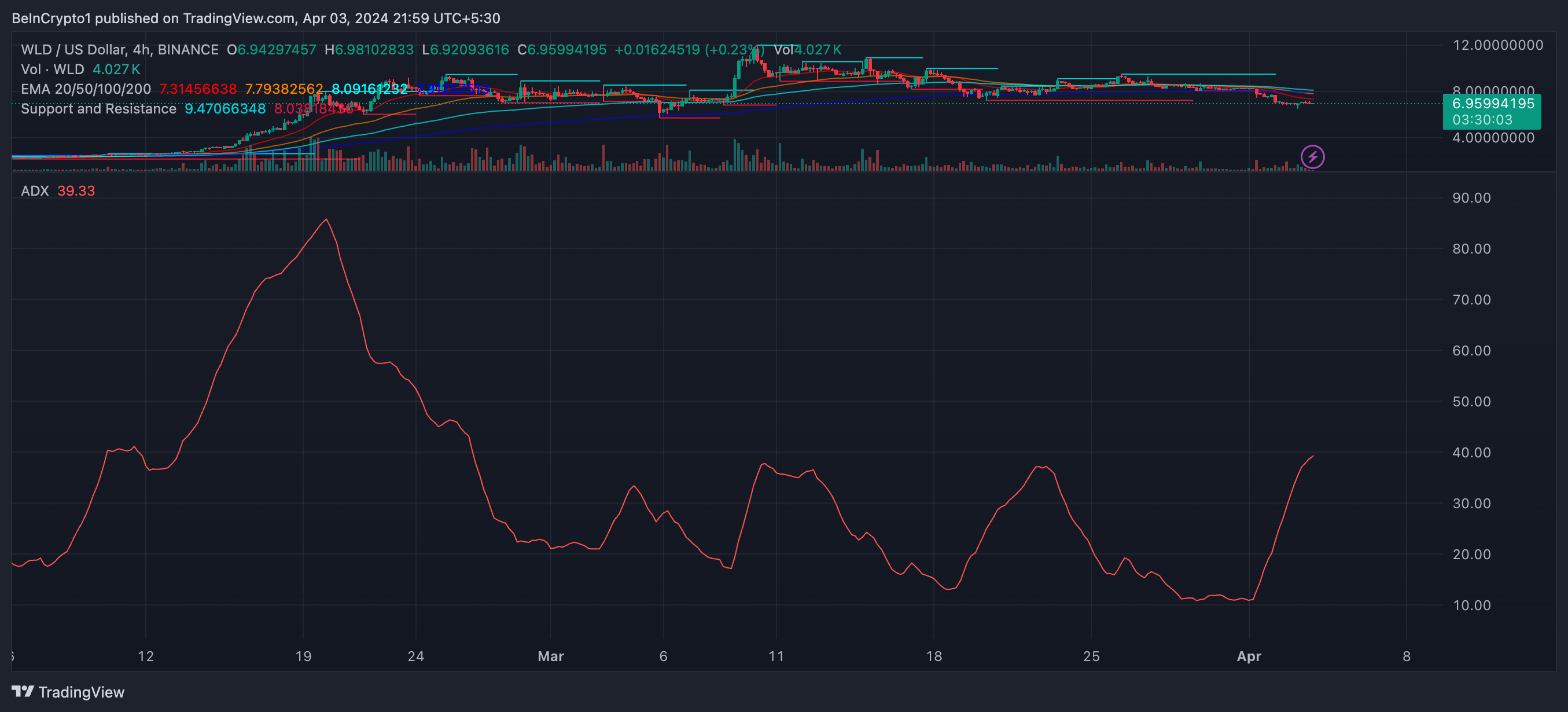Image resolution: width=1568 pixels, height=712 pixels.
Task: Click the Mar label on time axis
Action: (x=551, y=656)
